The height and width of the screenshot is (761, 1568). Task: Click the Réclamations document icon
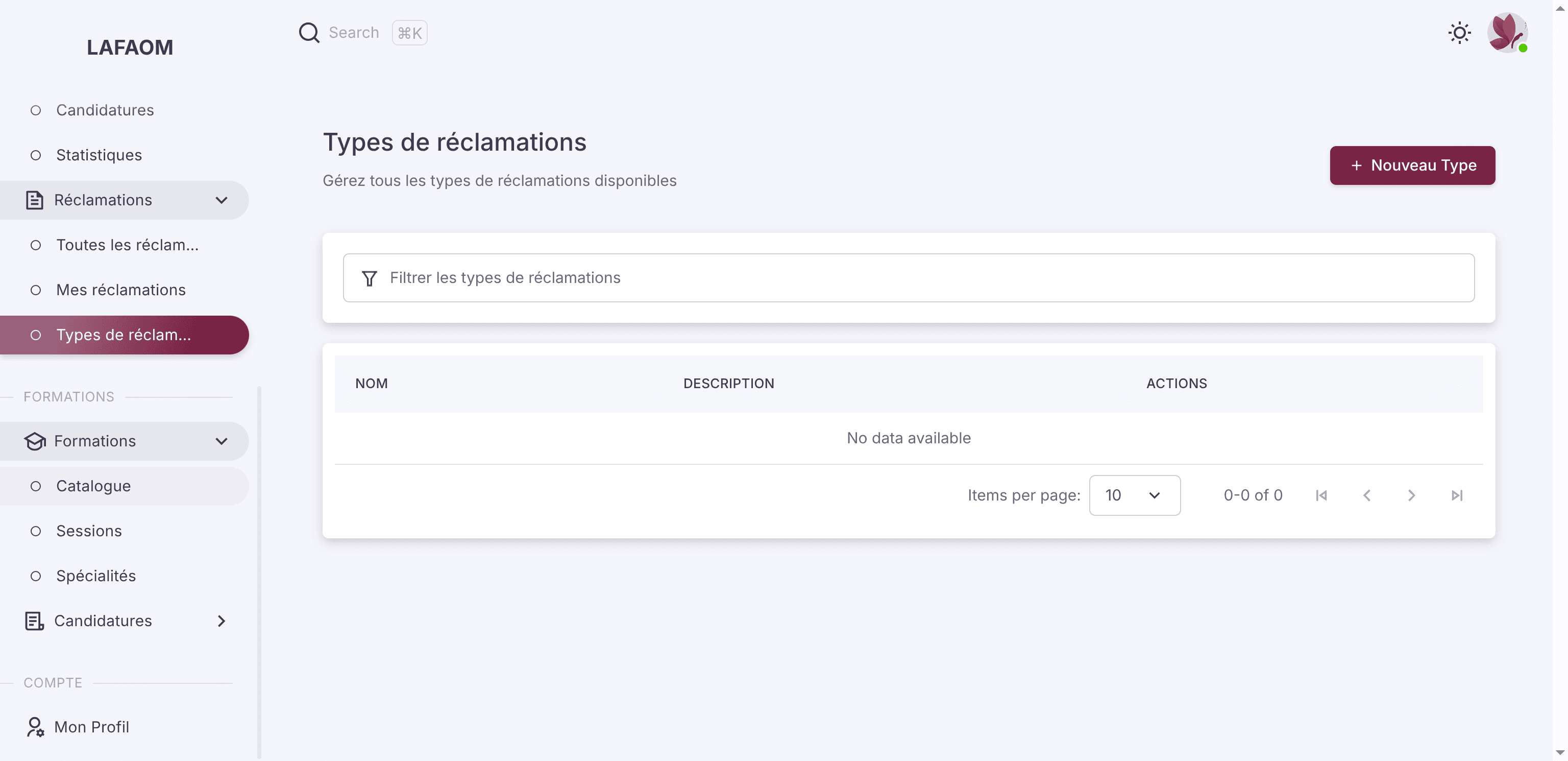(35, 200)
